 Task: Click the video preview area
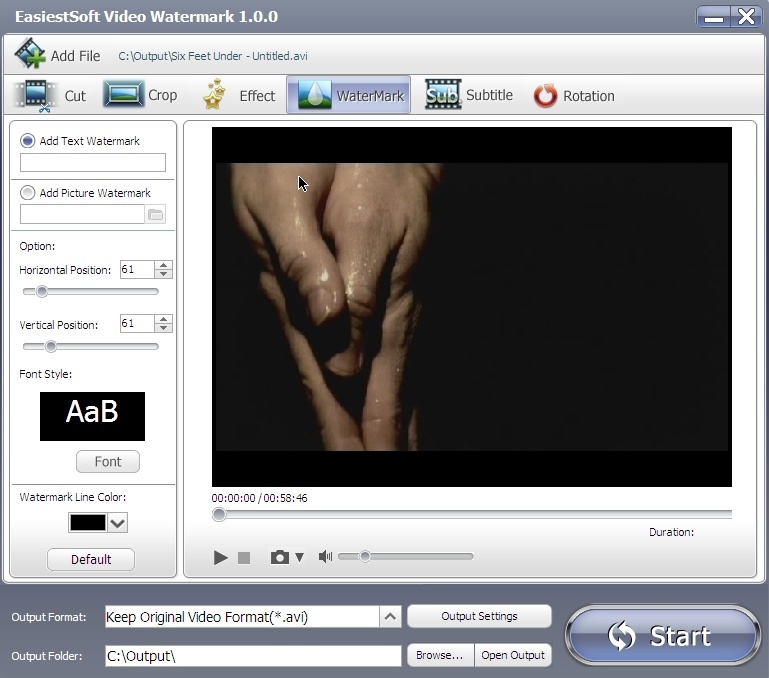pyautogui.click(x=472, y=307)
